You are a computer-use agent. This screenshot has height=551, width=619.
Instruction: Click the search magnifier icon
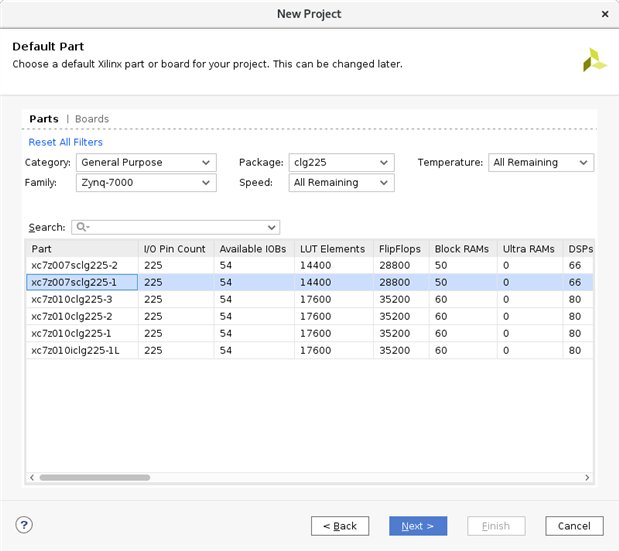82,227
